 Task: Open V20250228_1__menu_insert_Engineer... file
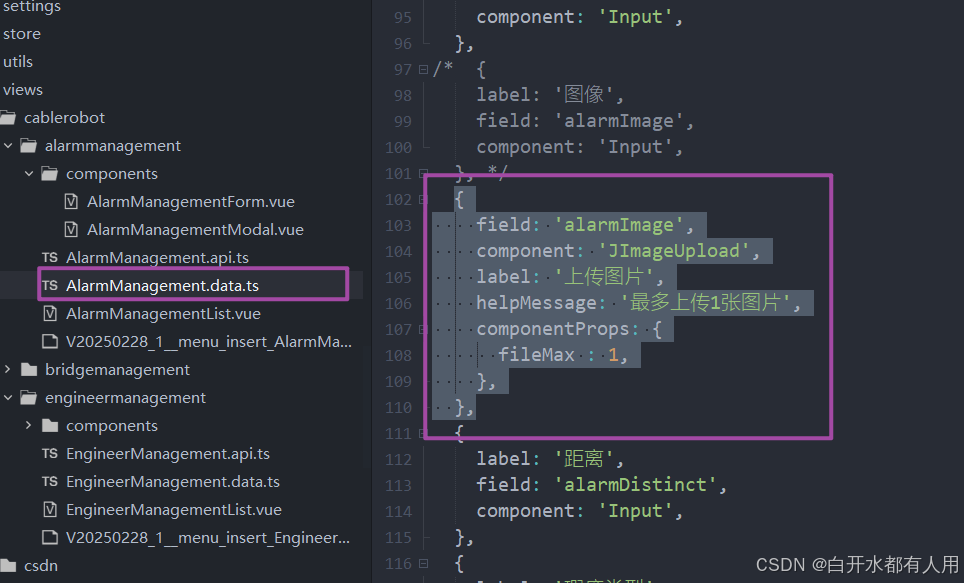click(208, 537)
